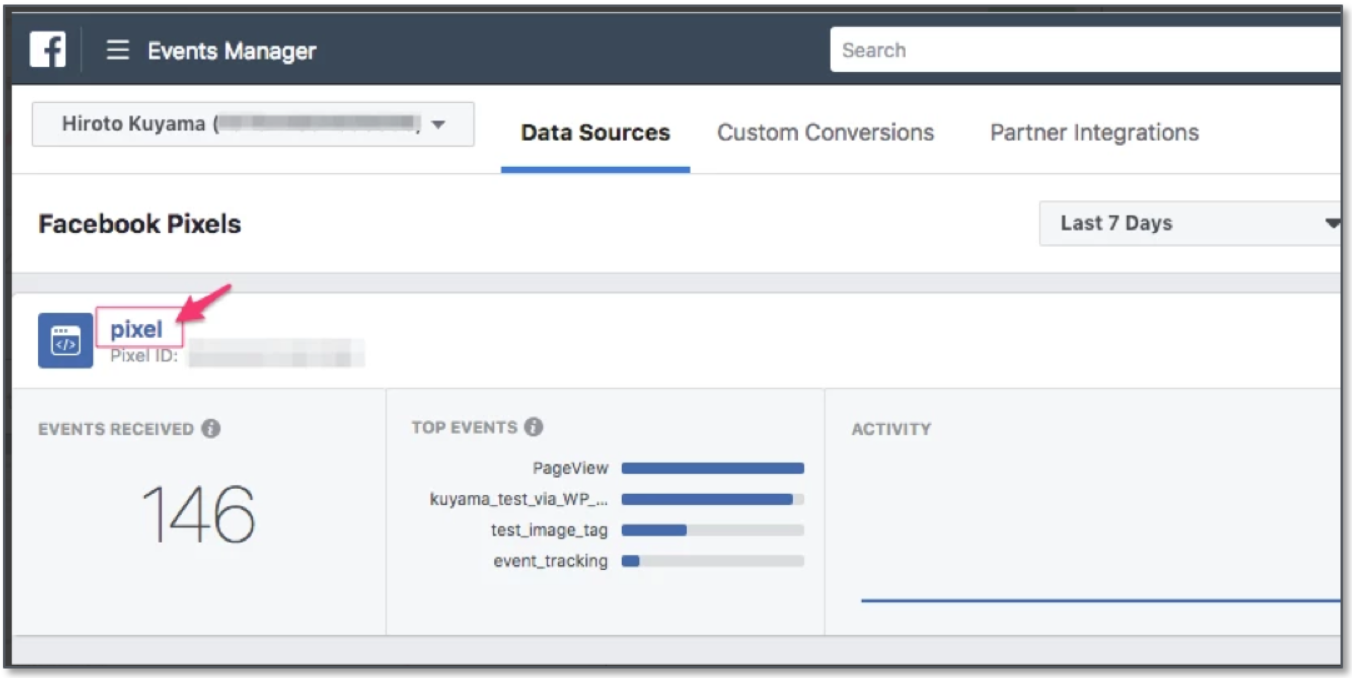Click the Events Manager title
The image size is (1352, 678).
[x=231, y=51]
